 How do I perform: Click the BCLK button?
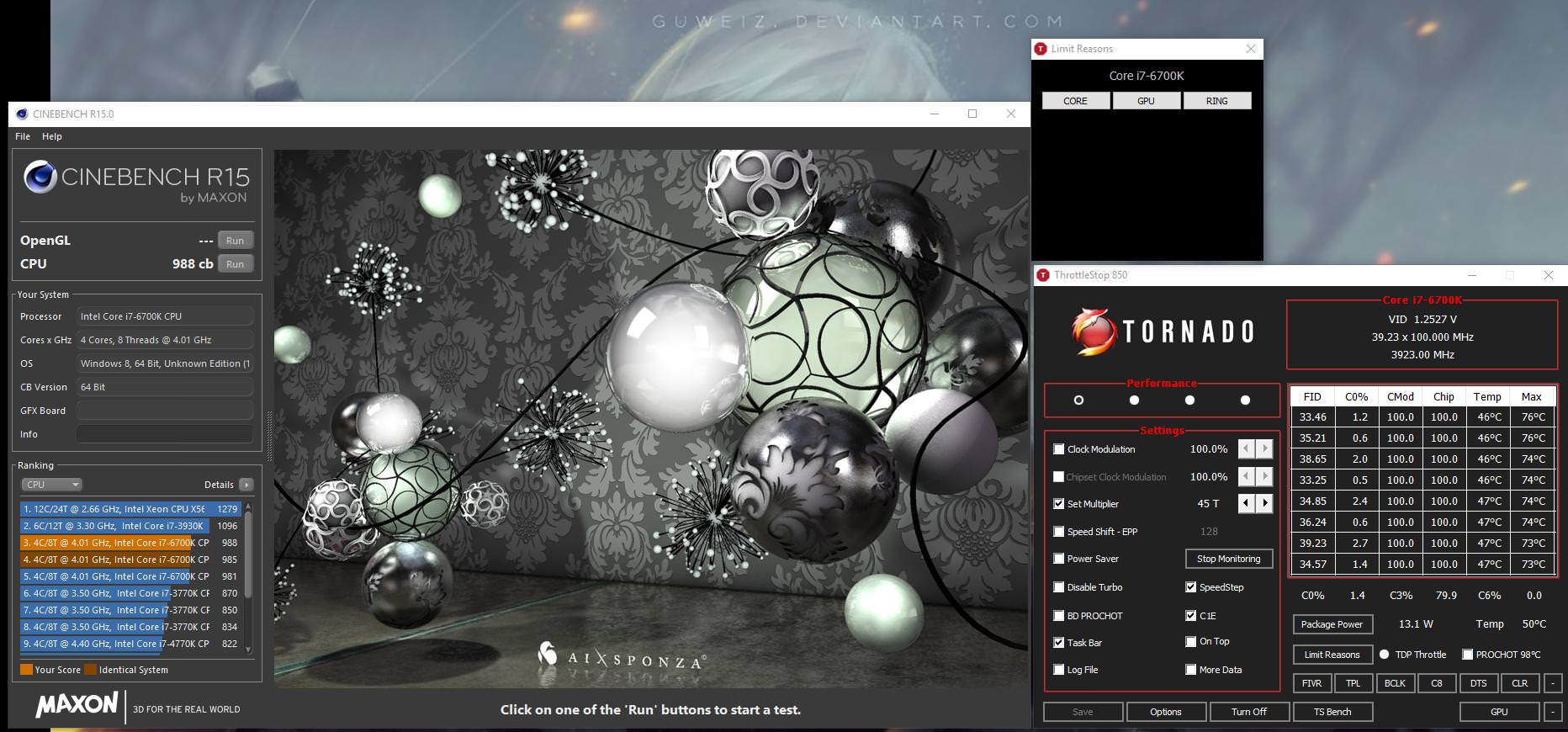click(1395, 683)
